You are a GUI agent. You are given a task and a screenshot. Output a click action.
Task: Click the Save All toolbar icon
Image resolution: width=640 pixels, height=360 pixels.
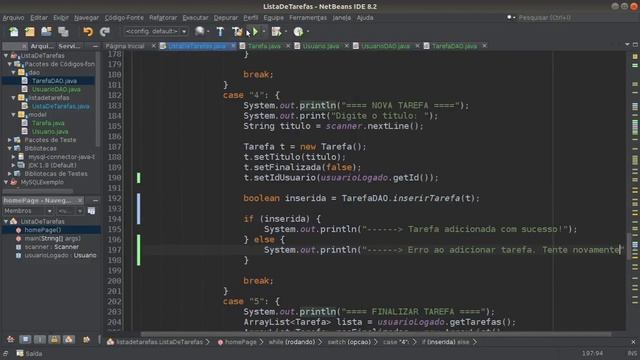click(x=63, y=31)
